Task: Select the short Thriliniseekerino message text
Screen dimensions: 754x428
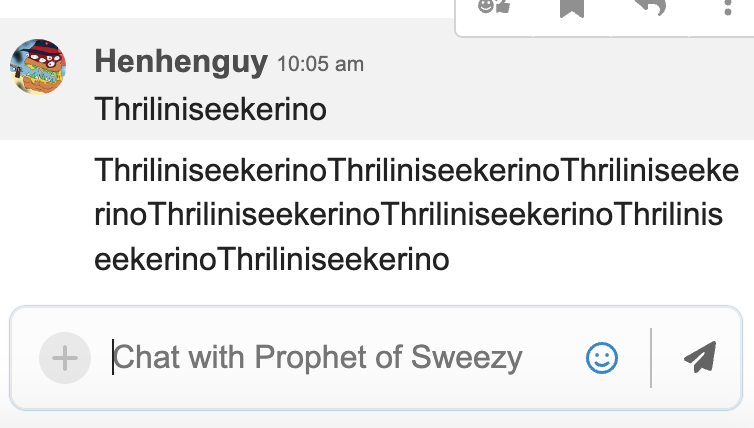Action: [210, 109]
